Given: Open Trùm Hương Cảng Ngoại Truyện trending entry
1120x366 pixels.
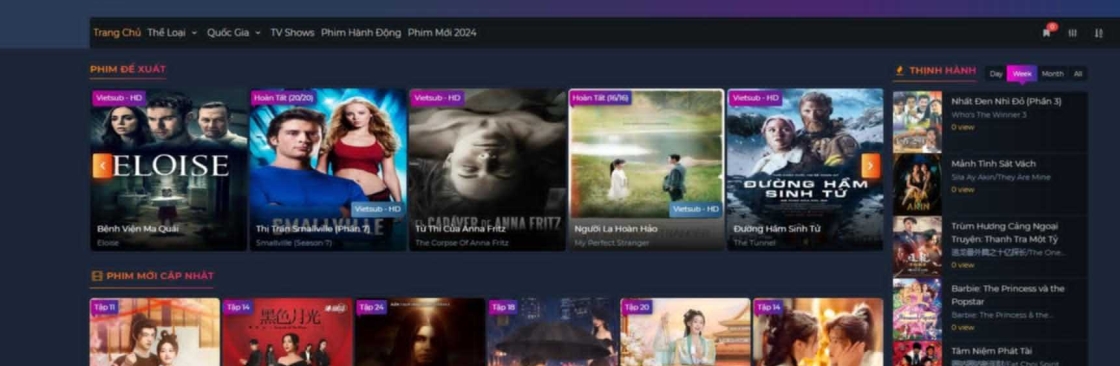Looking at the screenshot, I should coord(989,246).
